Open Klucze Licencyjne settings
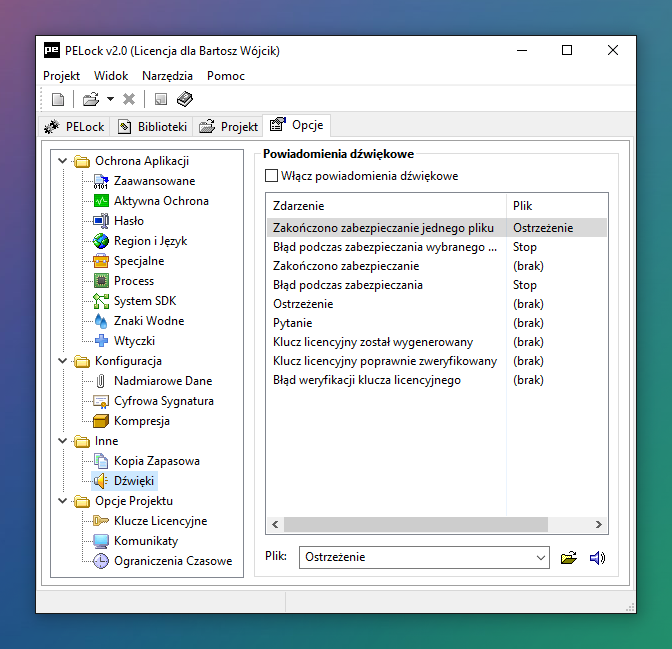672x649 pixels. point(160,521)
